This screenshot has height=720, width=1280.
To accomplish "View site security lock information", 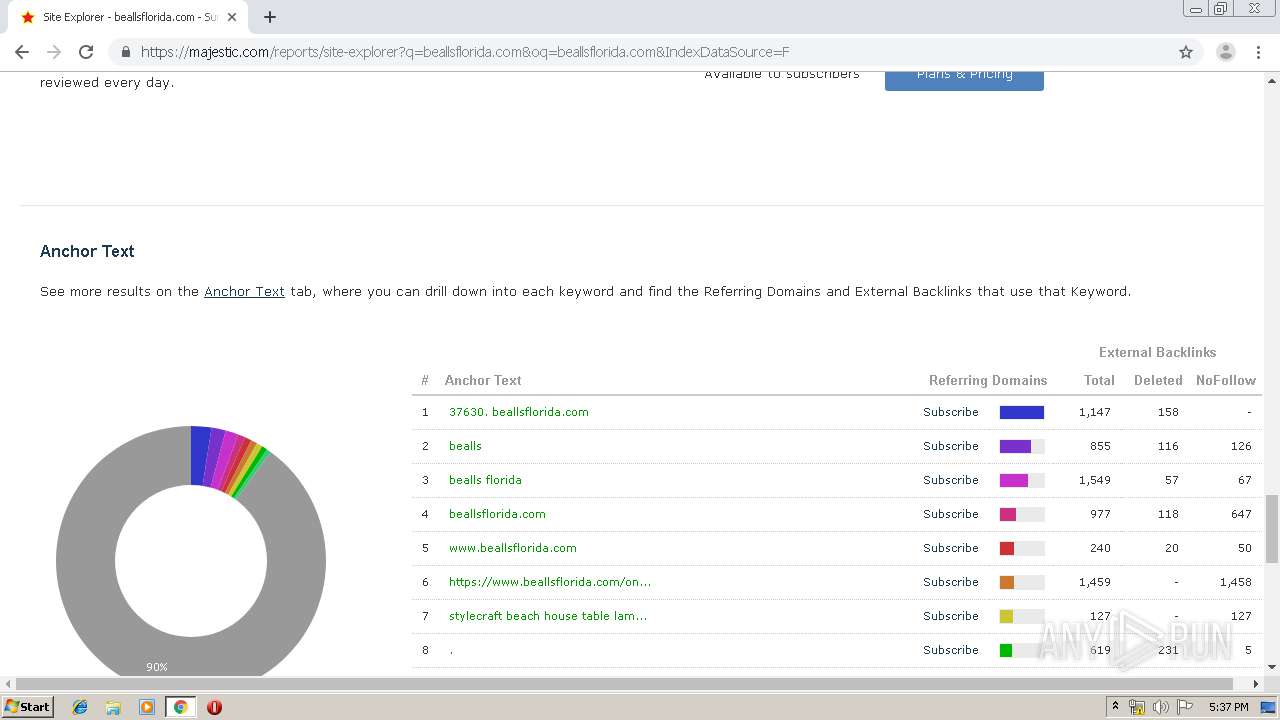I will (x=126, y=52).
